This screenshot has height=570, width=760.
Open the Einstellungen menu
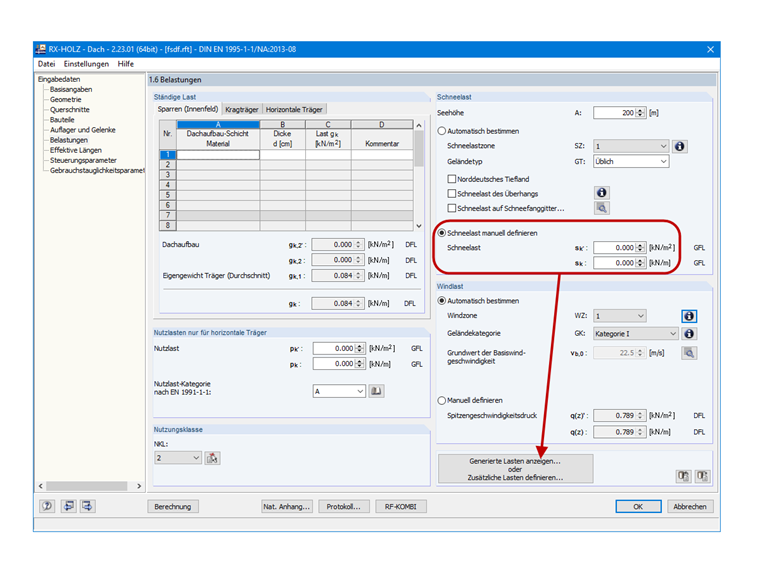(x=86, y=64)
